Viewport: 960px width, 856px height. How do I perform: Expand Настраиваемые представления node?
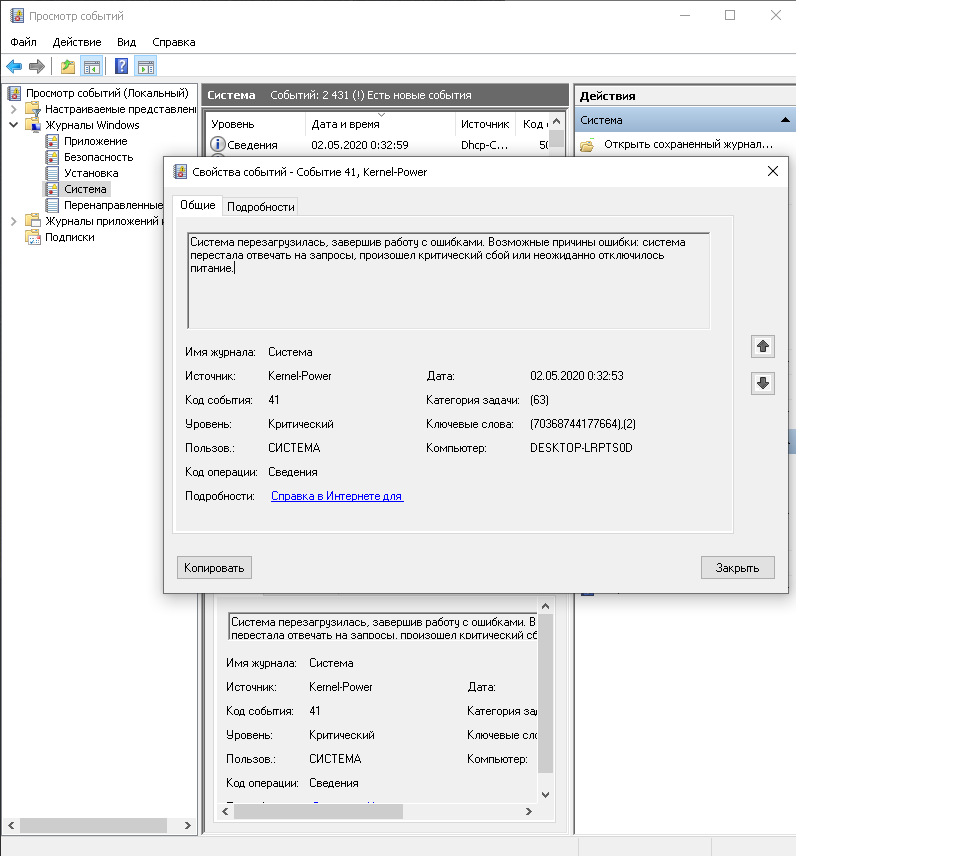pyautogui.click(x=13, y=109)
